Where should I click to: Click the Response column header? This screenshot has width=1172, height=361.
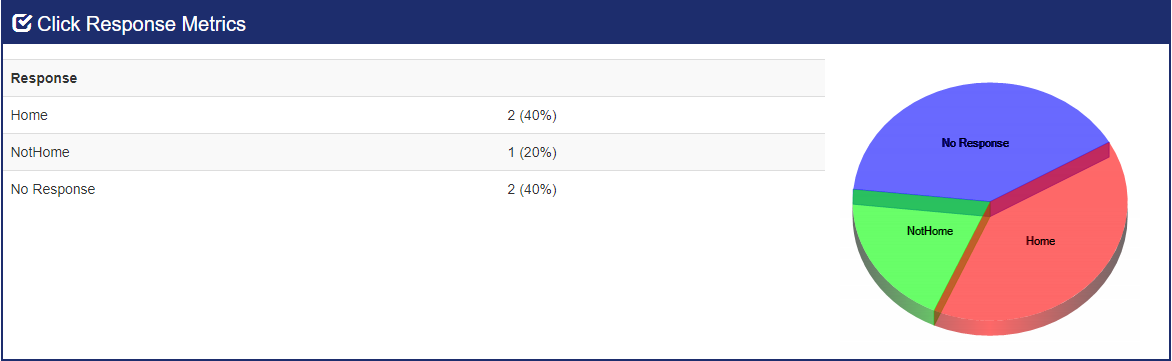pos(44,78)
